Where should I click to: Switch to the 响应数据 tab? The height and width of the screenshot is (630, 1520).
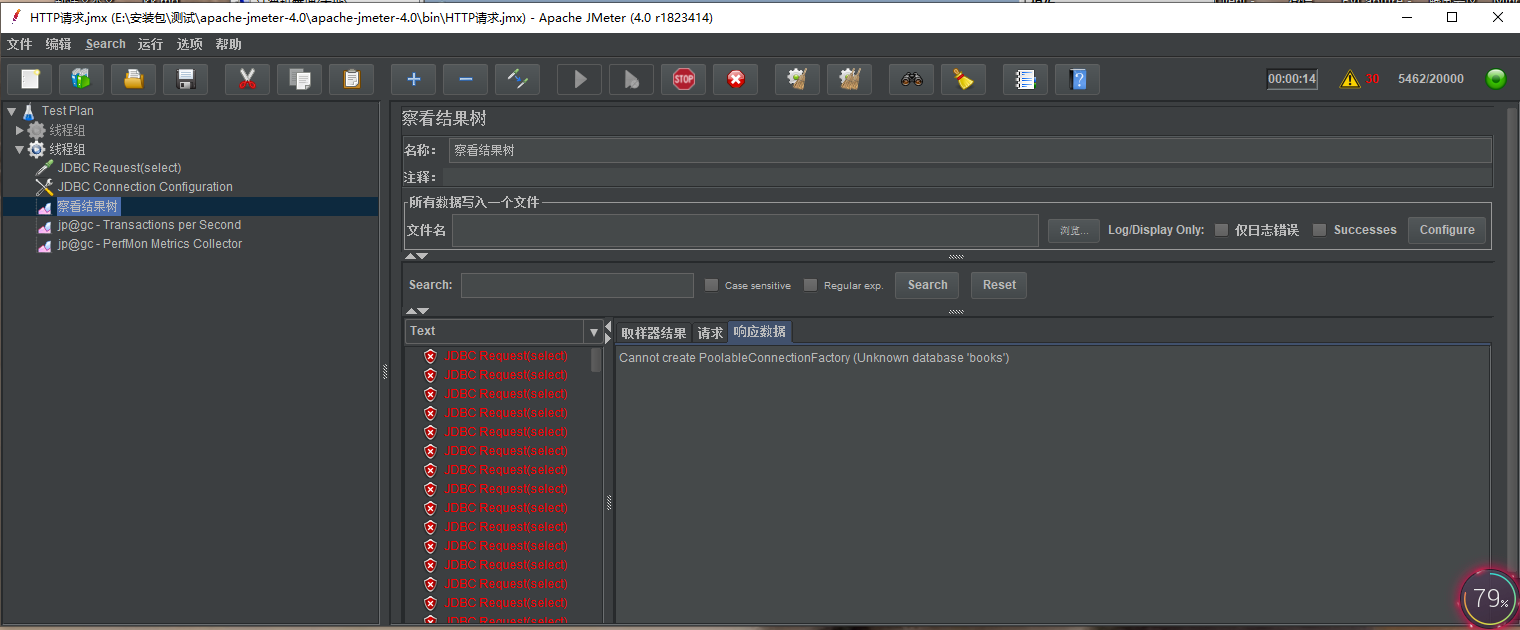759,332
